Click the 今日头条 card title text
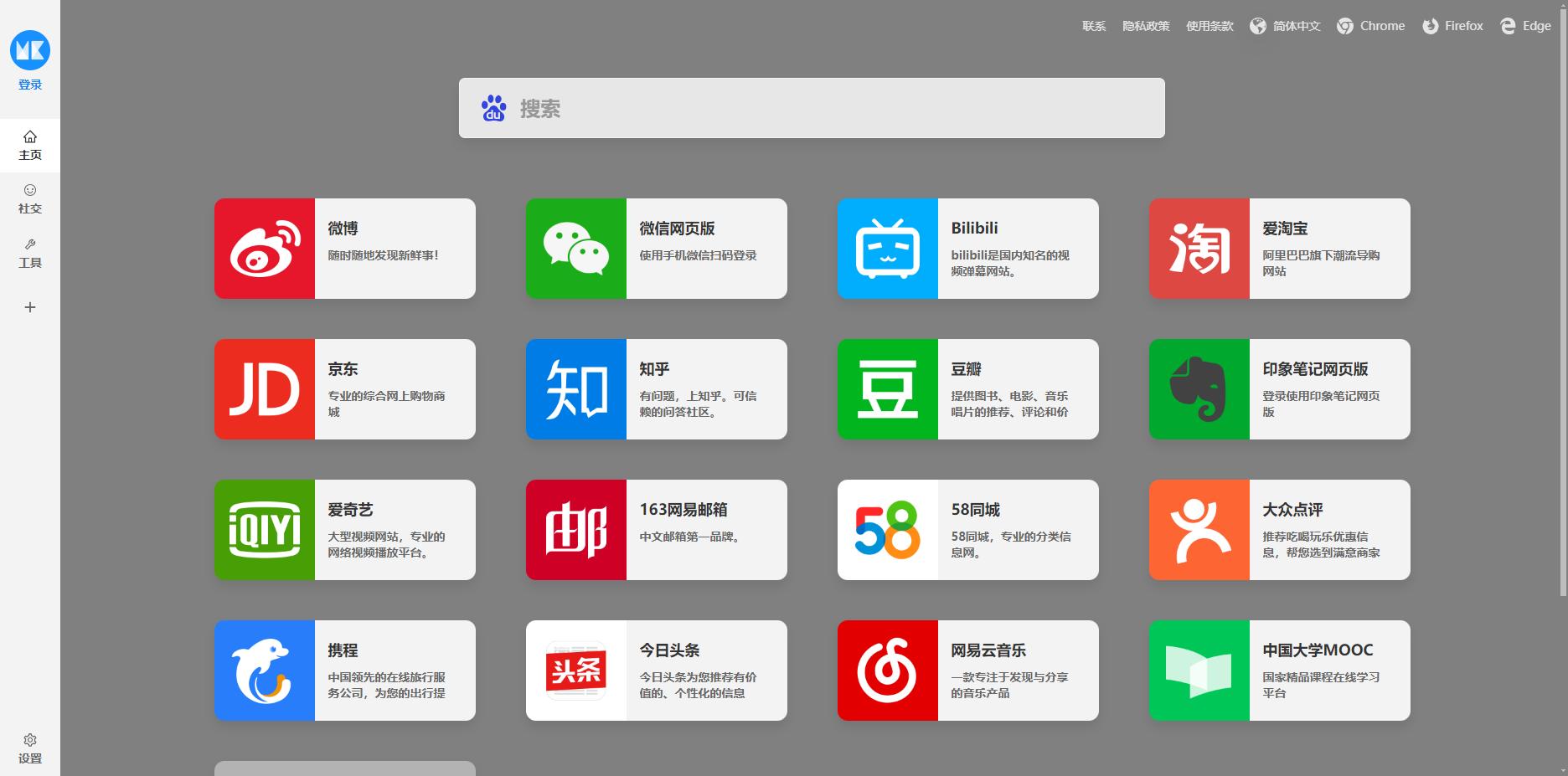 [x=669, y=650]
